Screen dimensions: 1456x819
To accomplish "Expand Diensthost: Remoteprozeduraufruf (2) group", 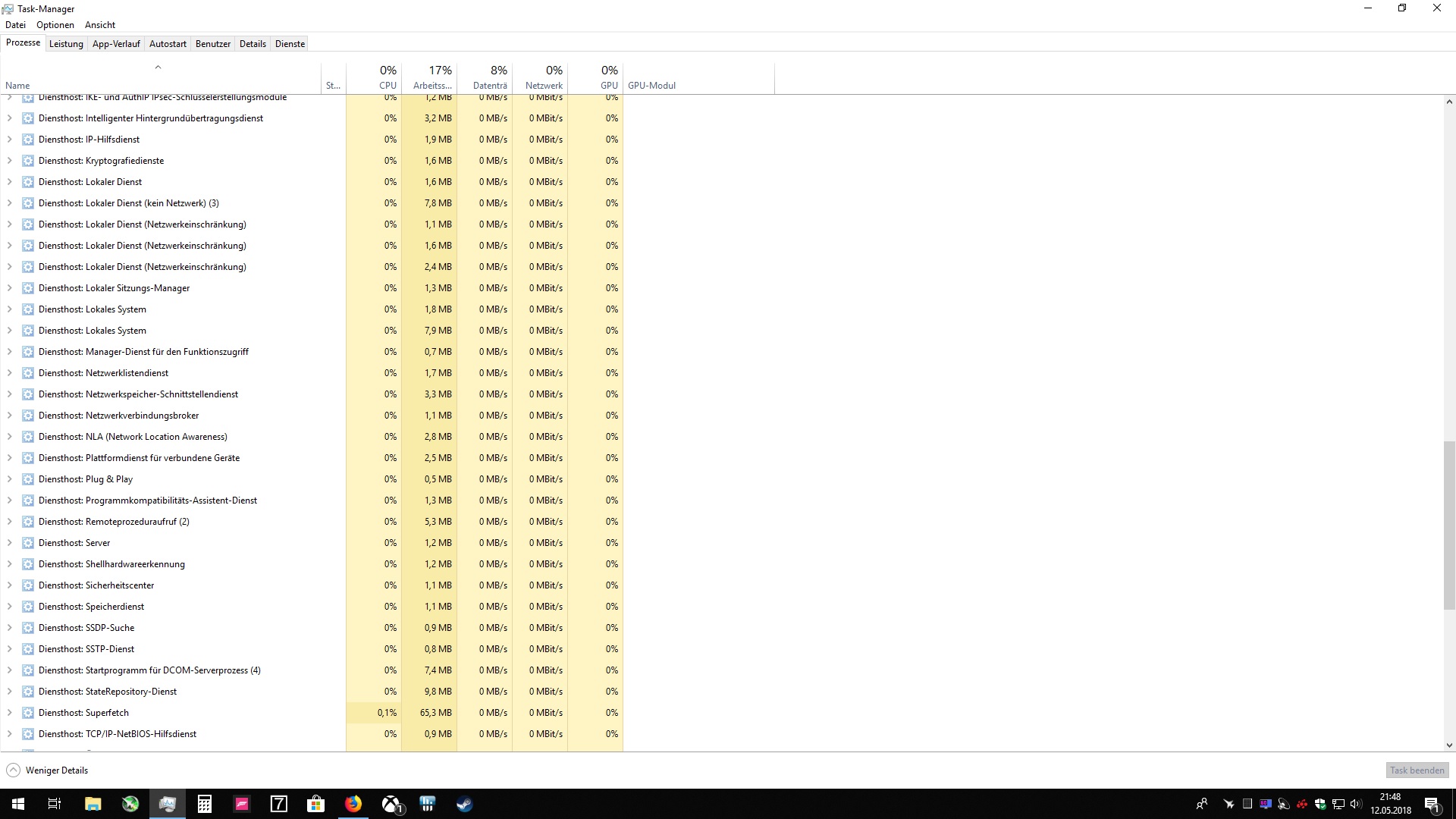I will pos(9,522).
